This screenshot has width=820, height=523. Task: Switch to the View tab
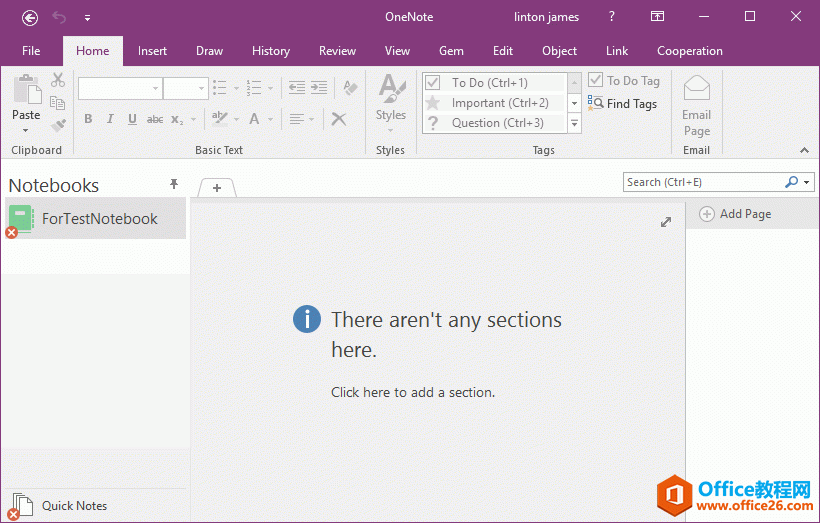click(x=397, y=51)
